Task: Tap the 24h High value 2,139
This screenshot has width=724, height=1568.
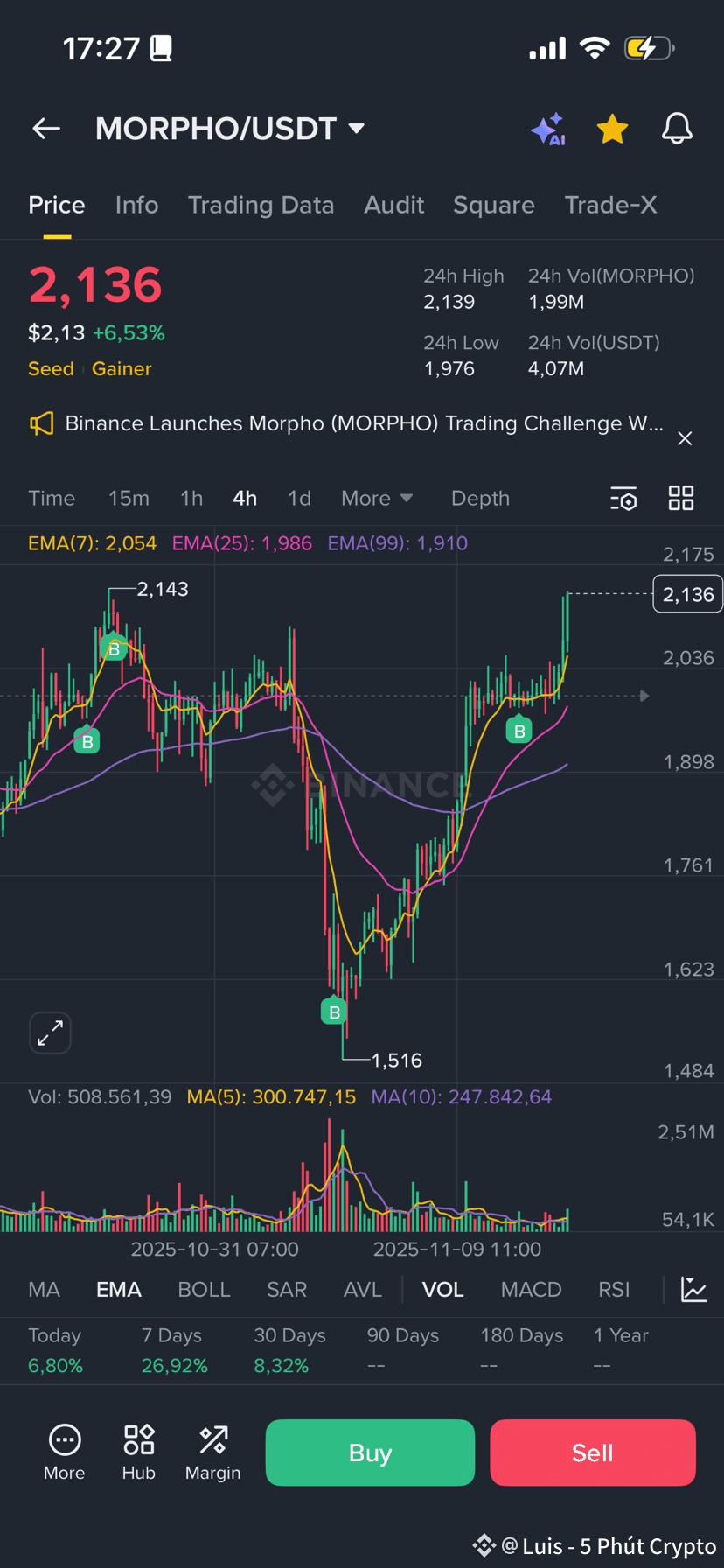Action: pos(449,303)
